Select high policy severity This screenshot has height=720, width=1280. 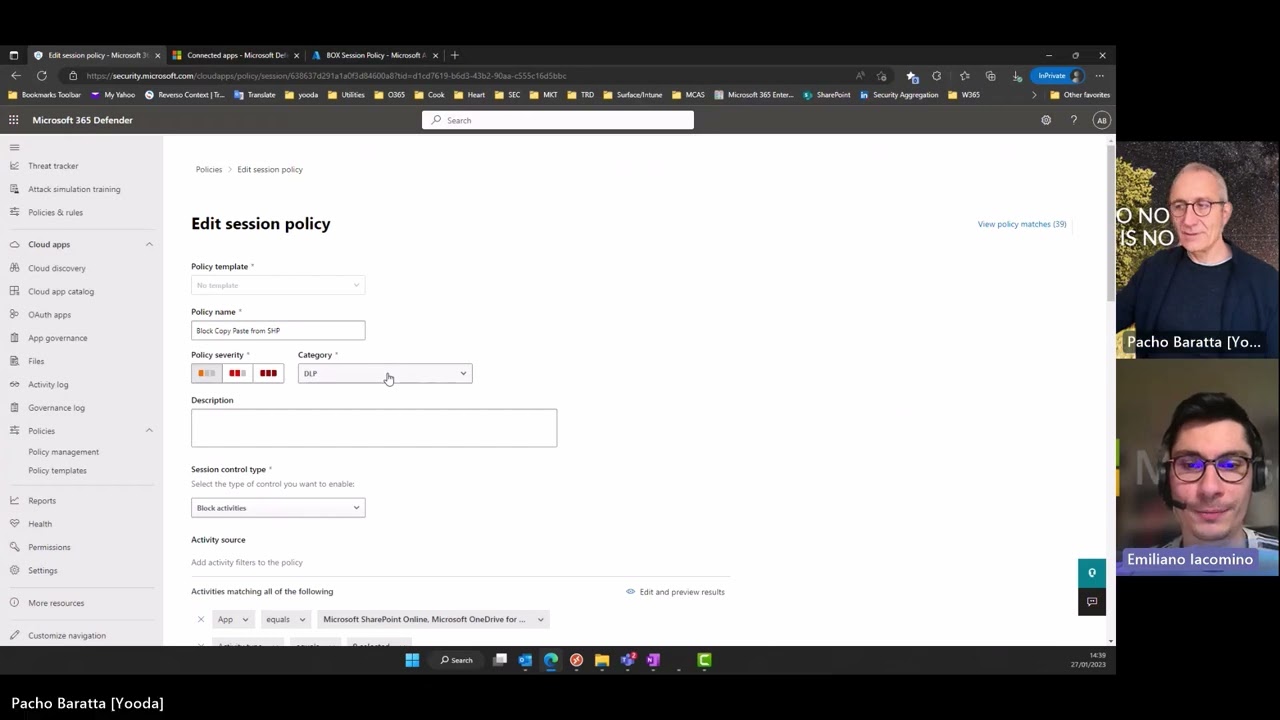click(x=268, y=373)
